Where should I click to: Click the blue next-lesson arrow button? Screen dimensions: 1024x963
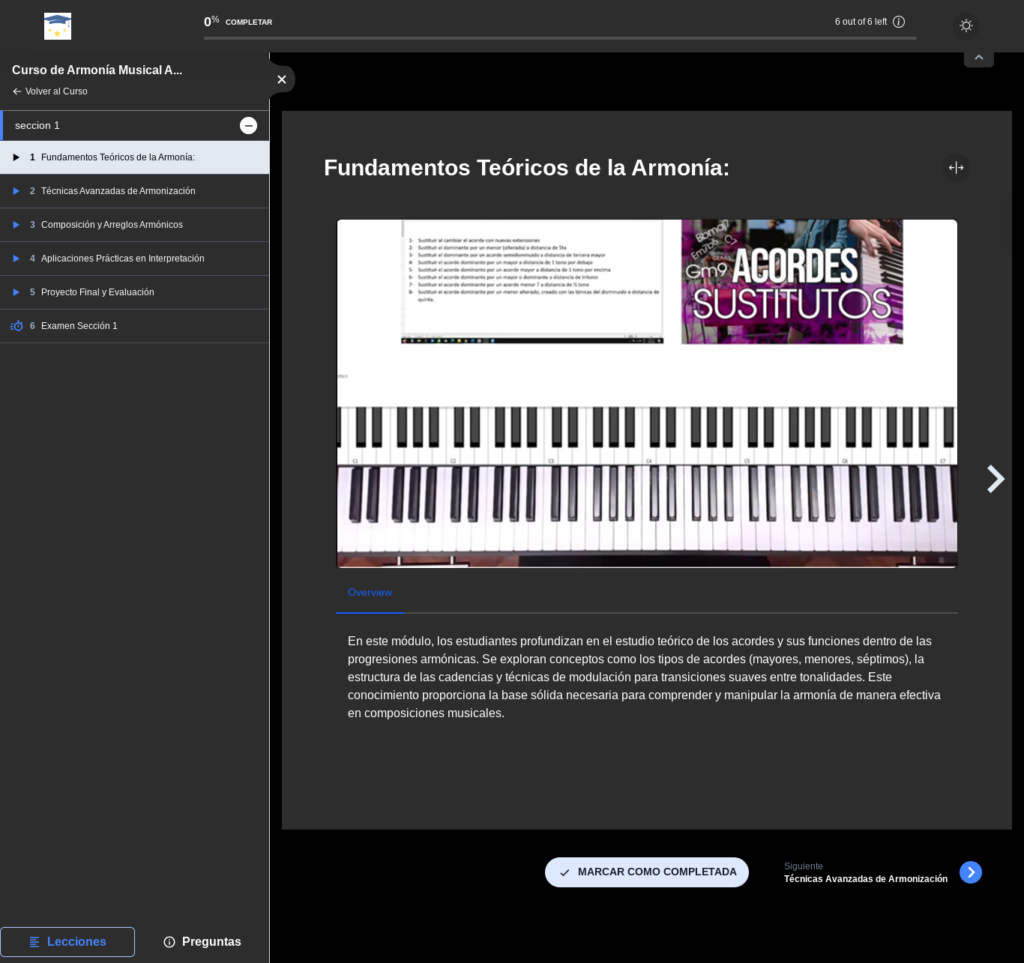coord(970,872)
